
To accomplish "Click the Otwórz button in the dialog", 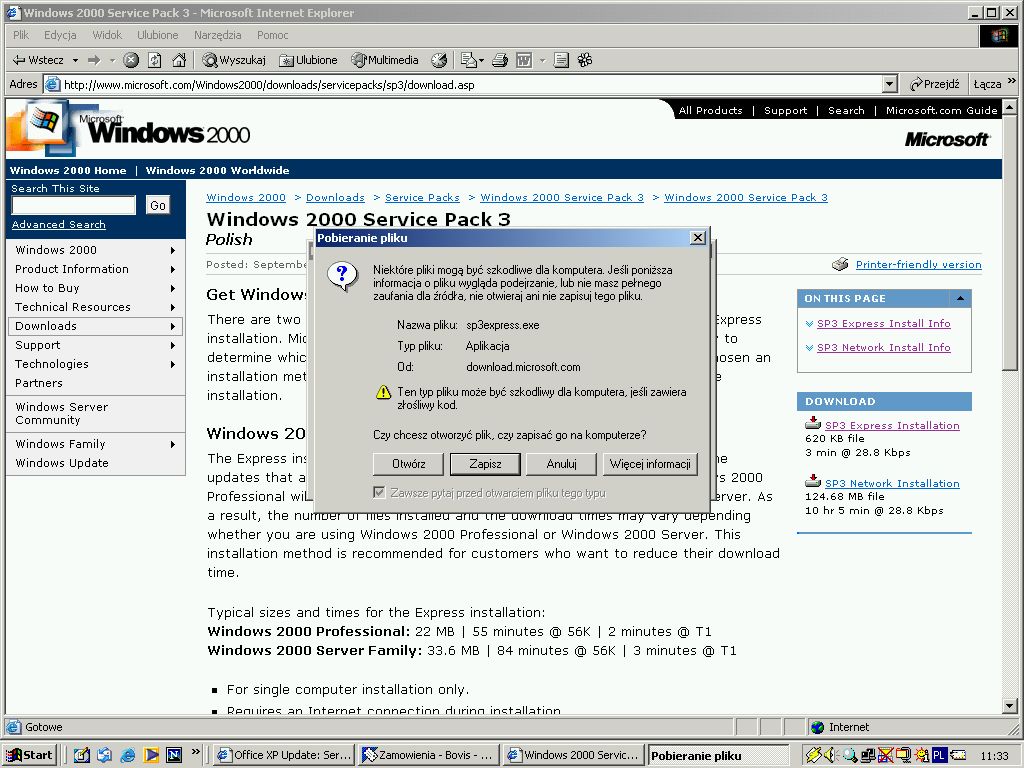I will pyautogui.click(x=409, y=464).
